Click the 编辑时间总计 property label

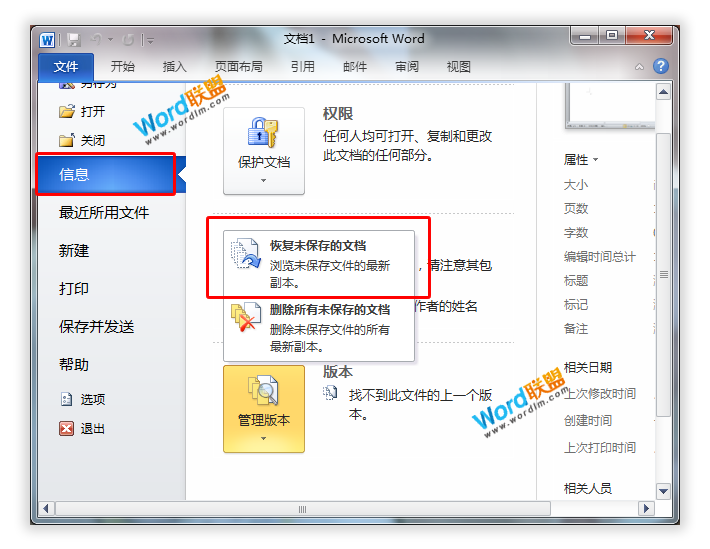pyautogui.click(x=600, y=257)
